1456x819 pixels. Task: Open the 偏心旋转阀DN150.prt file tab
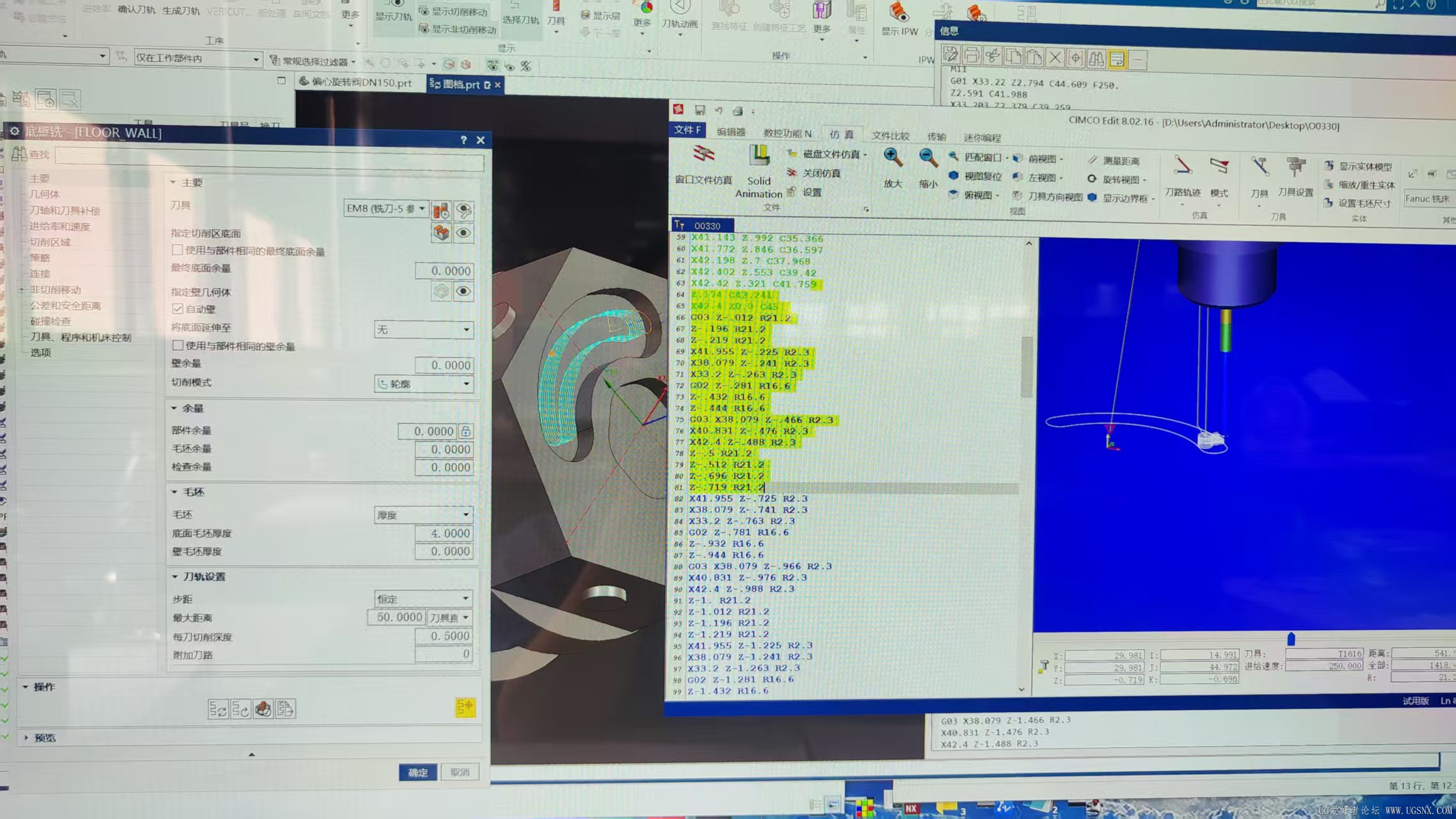360,83
